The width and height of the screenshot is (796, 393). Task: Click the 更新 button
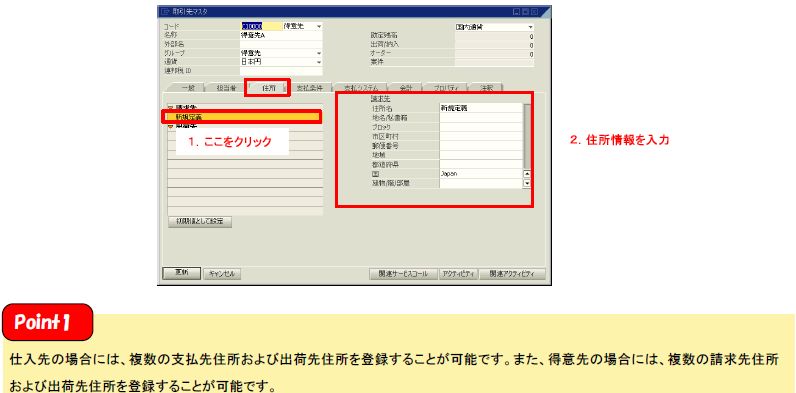pyautogui.click(x=182, y=273)
